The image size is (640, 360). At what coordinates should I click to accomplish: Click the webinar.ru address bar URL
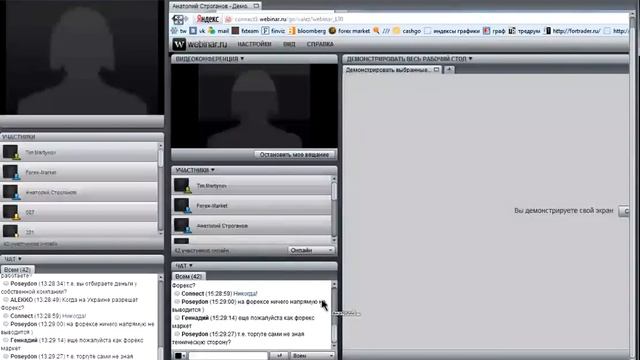(289, 19)
